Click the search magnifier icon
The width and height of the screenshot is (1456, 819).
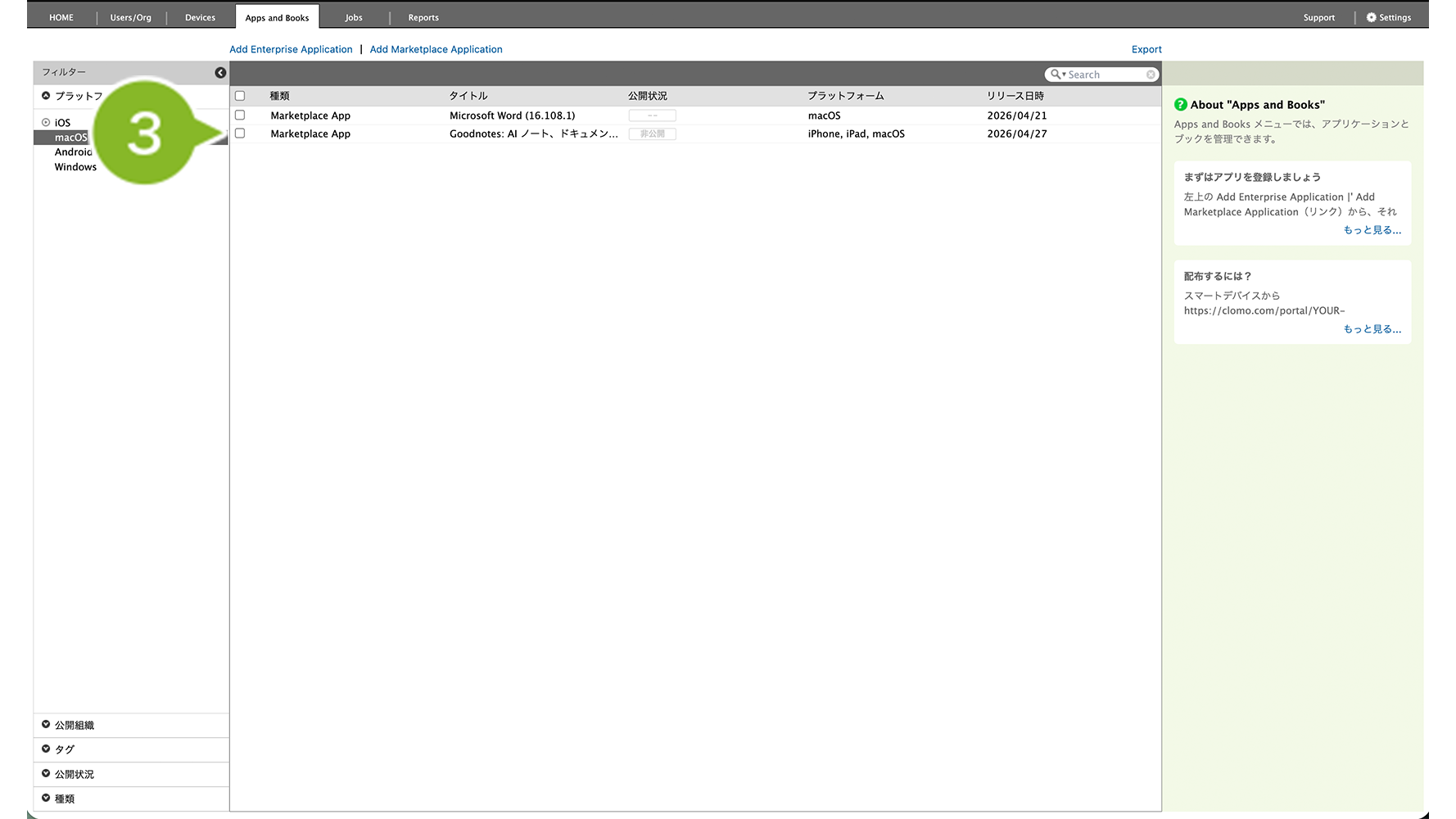(1056, 75)
